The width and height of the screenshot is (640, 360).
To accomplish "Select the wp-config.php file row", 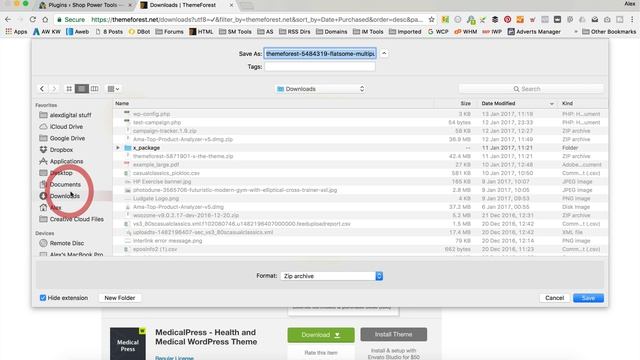I will click(x=360, y=114).
